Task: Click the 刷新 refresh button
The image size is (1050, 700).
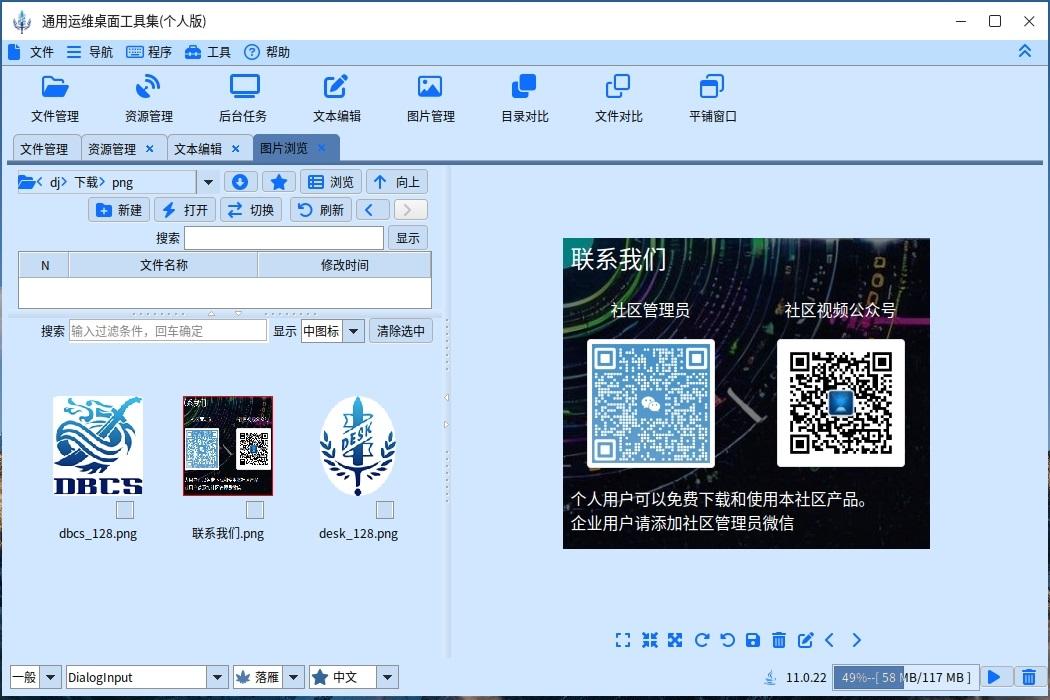Action: tap(321, 210)
